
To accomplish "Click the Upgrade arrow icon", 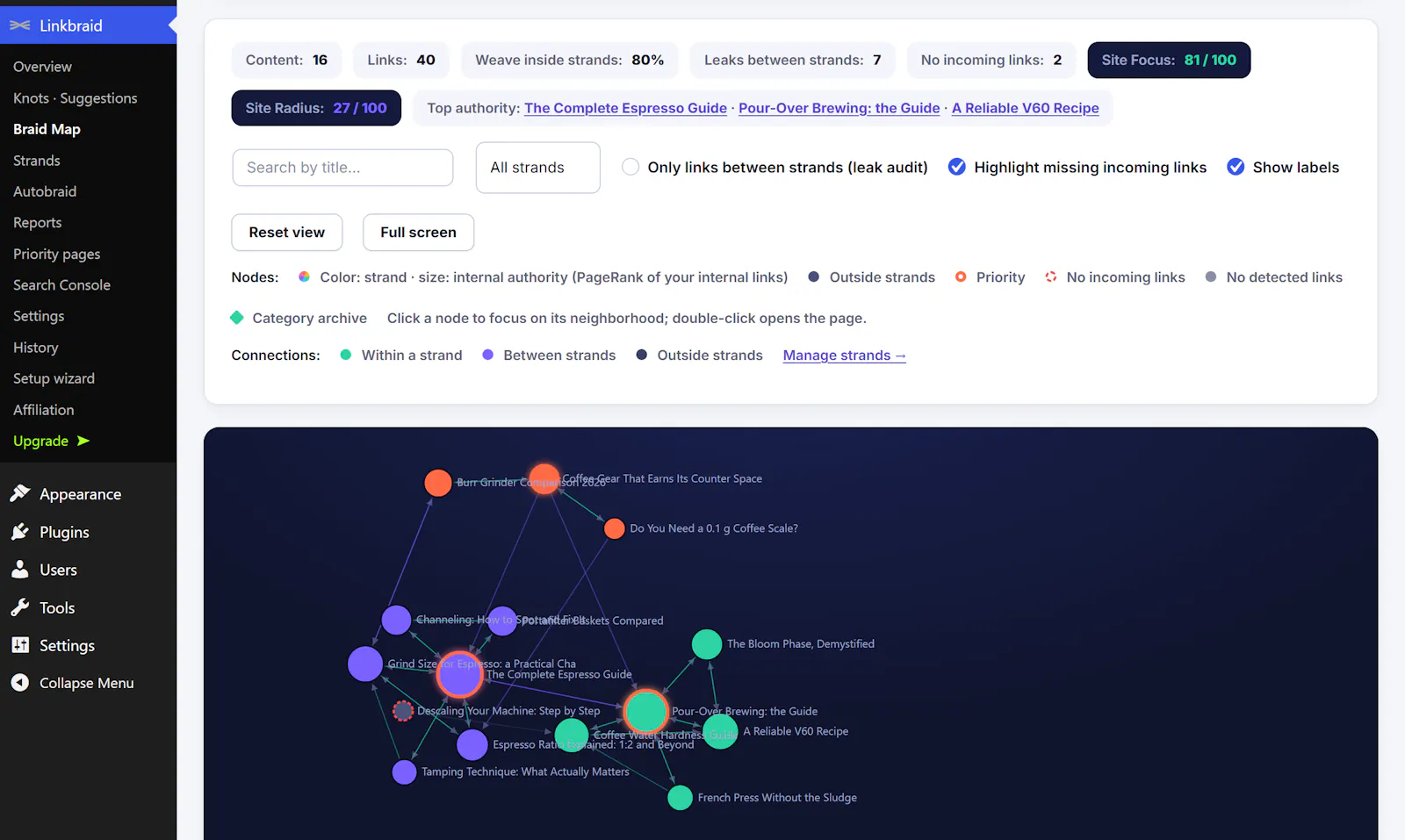I will coord(83,441).
